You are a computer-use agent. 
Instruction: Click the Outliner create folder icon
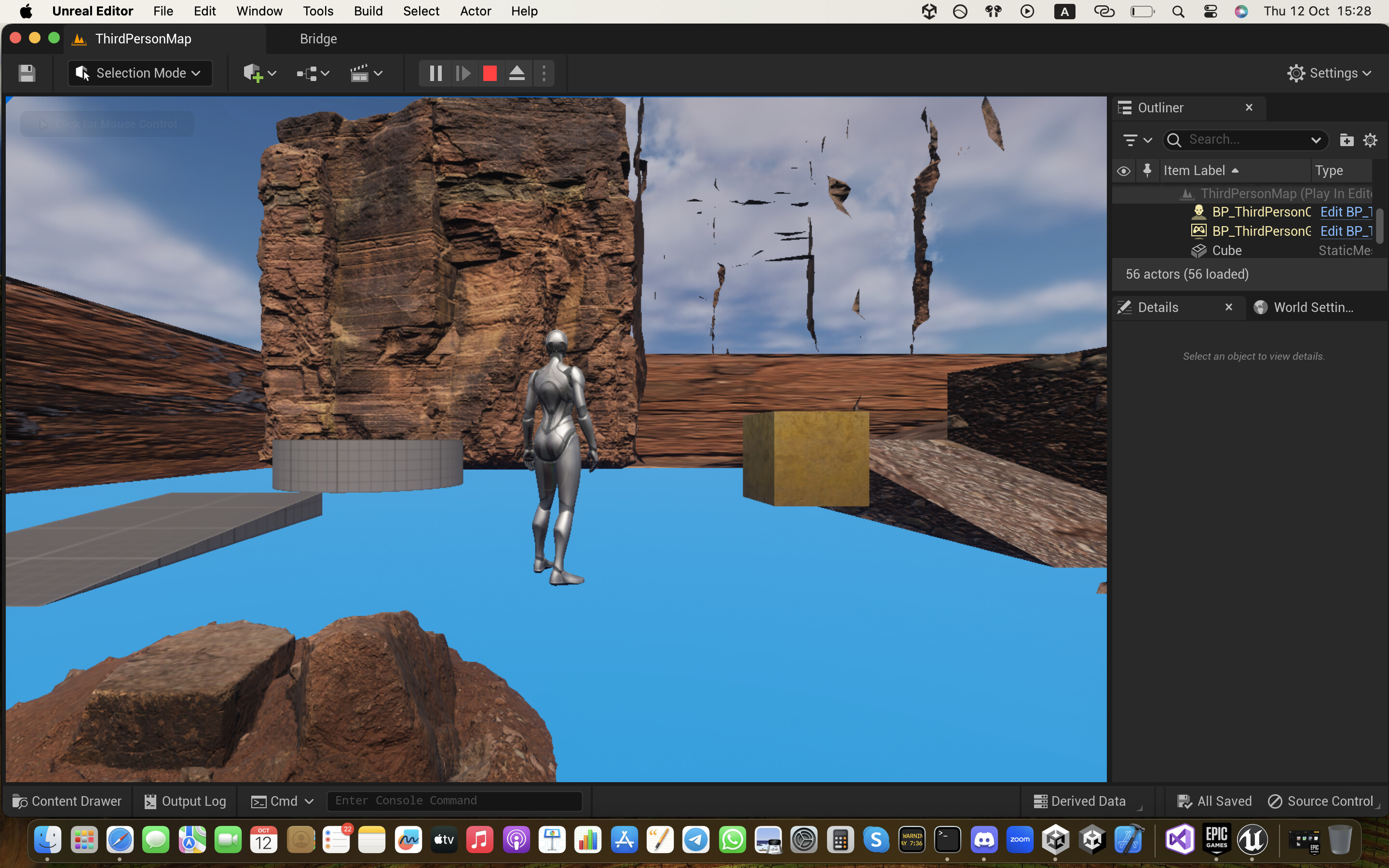point(1346,139)
